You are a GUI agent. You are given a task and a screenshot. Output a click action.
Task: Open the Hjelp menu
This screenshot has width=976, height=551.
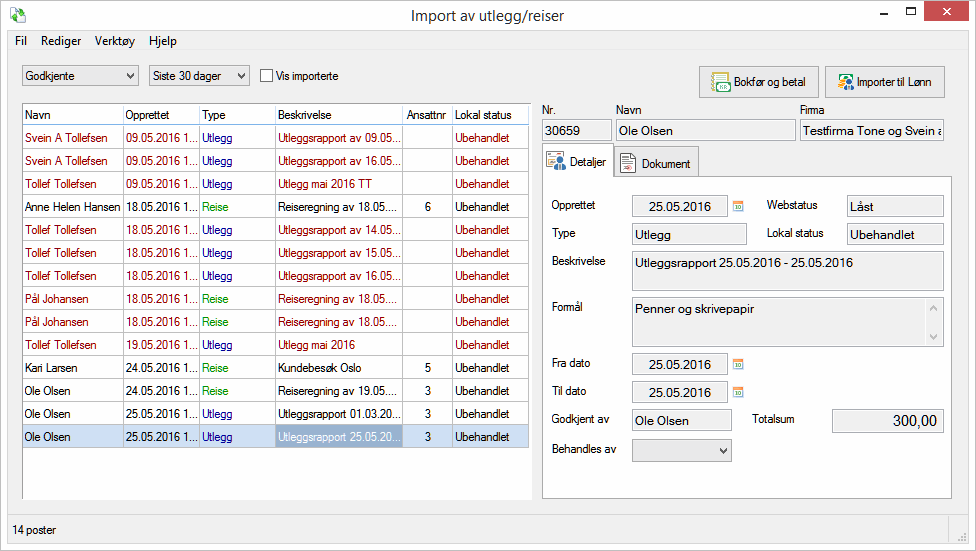(x=162, y=41)
